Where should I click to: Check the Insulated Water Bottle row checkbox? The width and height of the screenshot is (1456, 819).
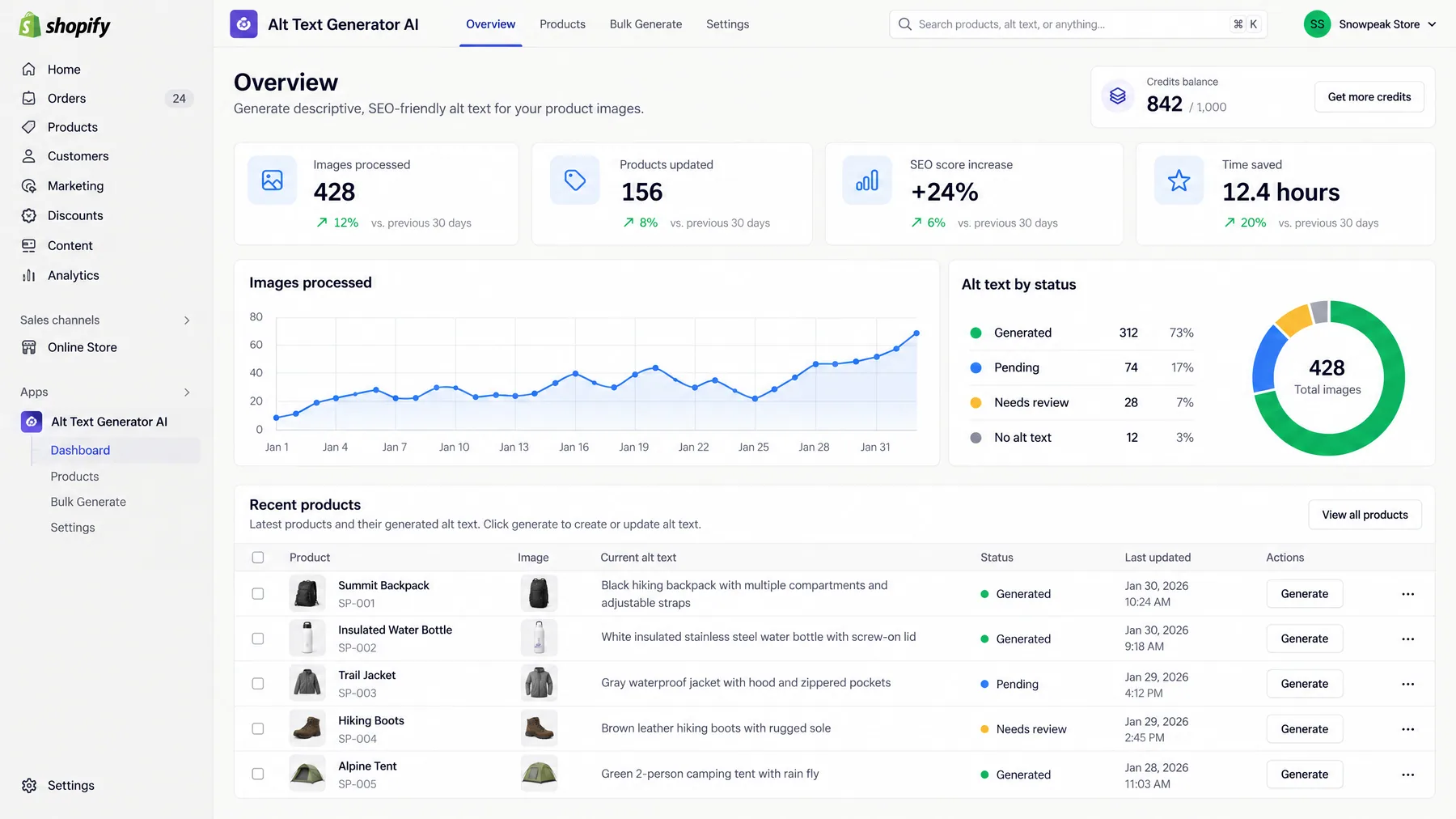(x=258, y=639)
